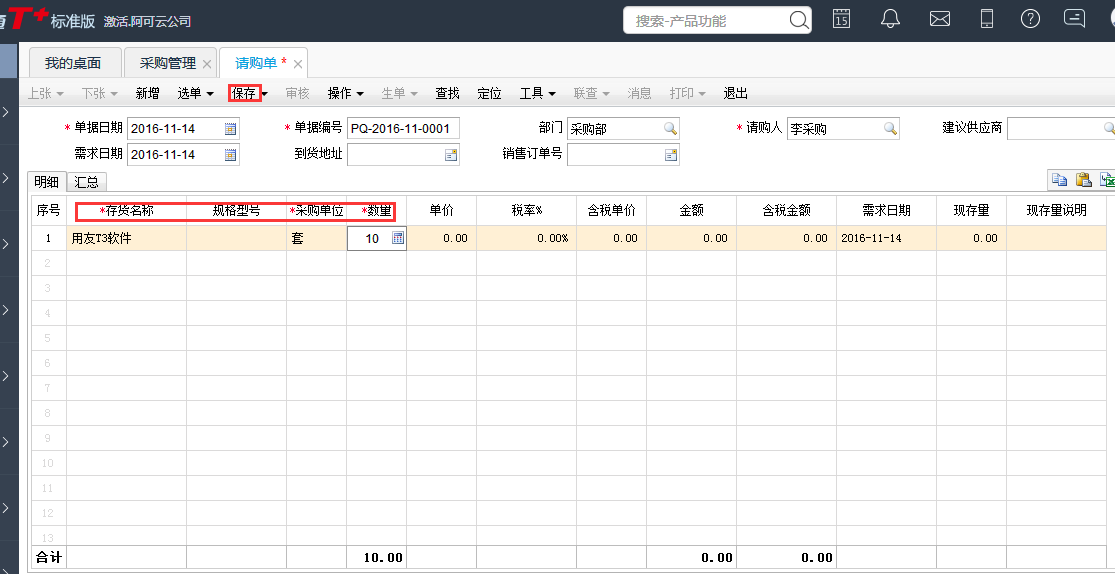Expand the 保存 dropdown arrow
The image size is (1115, 574).
click(265, 94)
